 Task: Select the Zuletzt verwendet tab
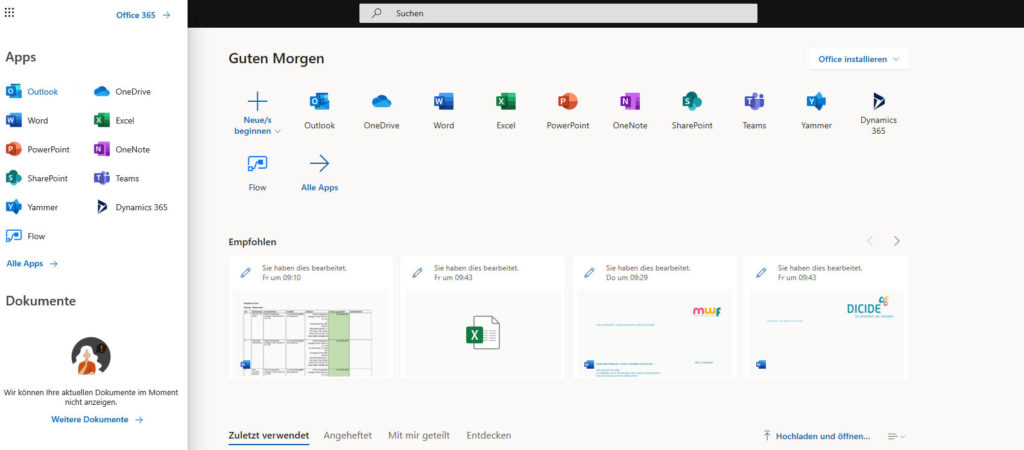(268, 436)
